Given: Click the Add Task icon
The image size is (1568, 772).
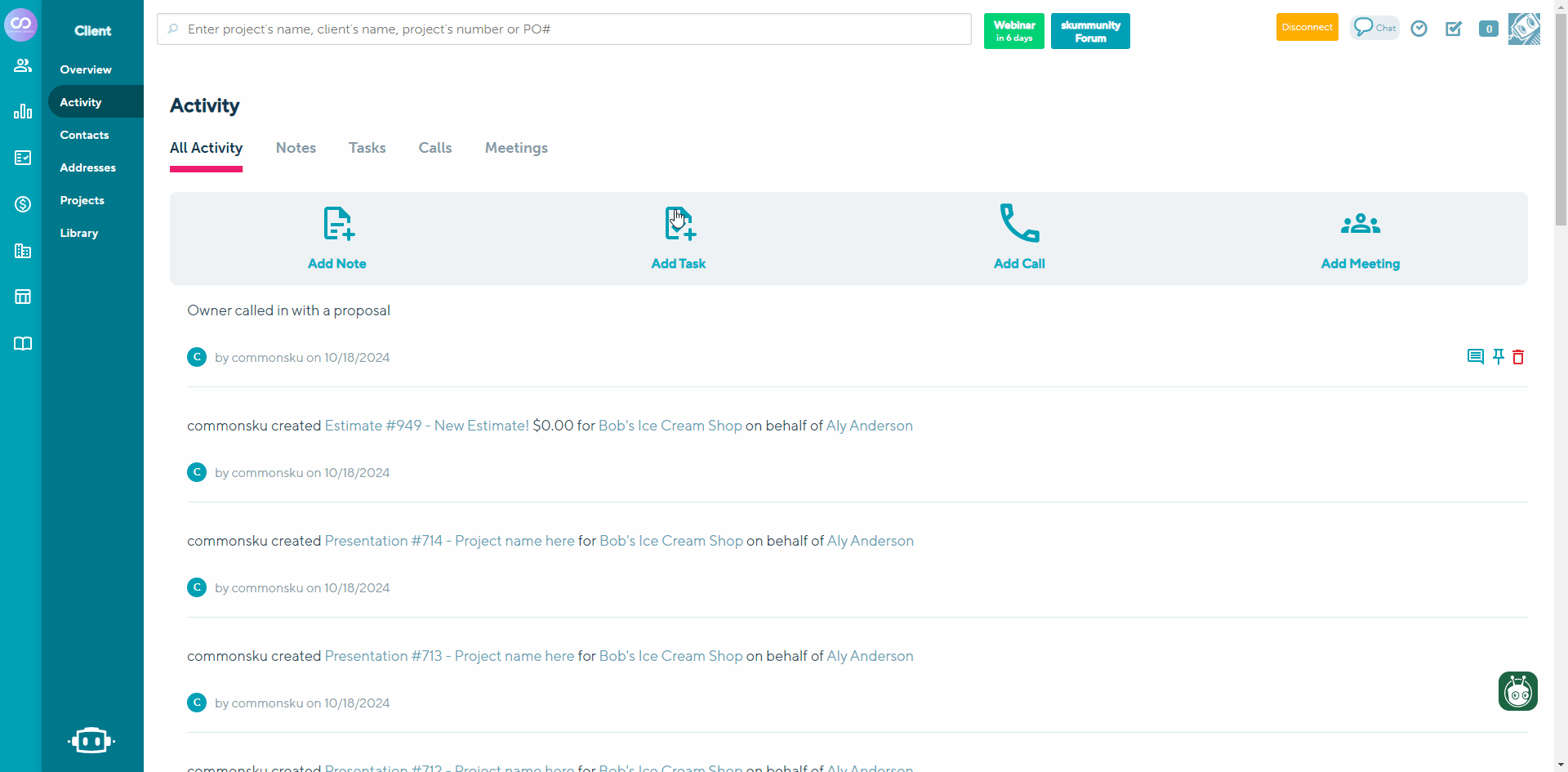Looking at the screenshot, I should tap(679, 224).
